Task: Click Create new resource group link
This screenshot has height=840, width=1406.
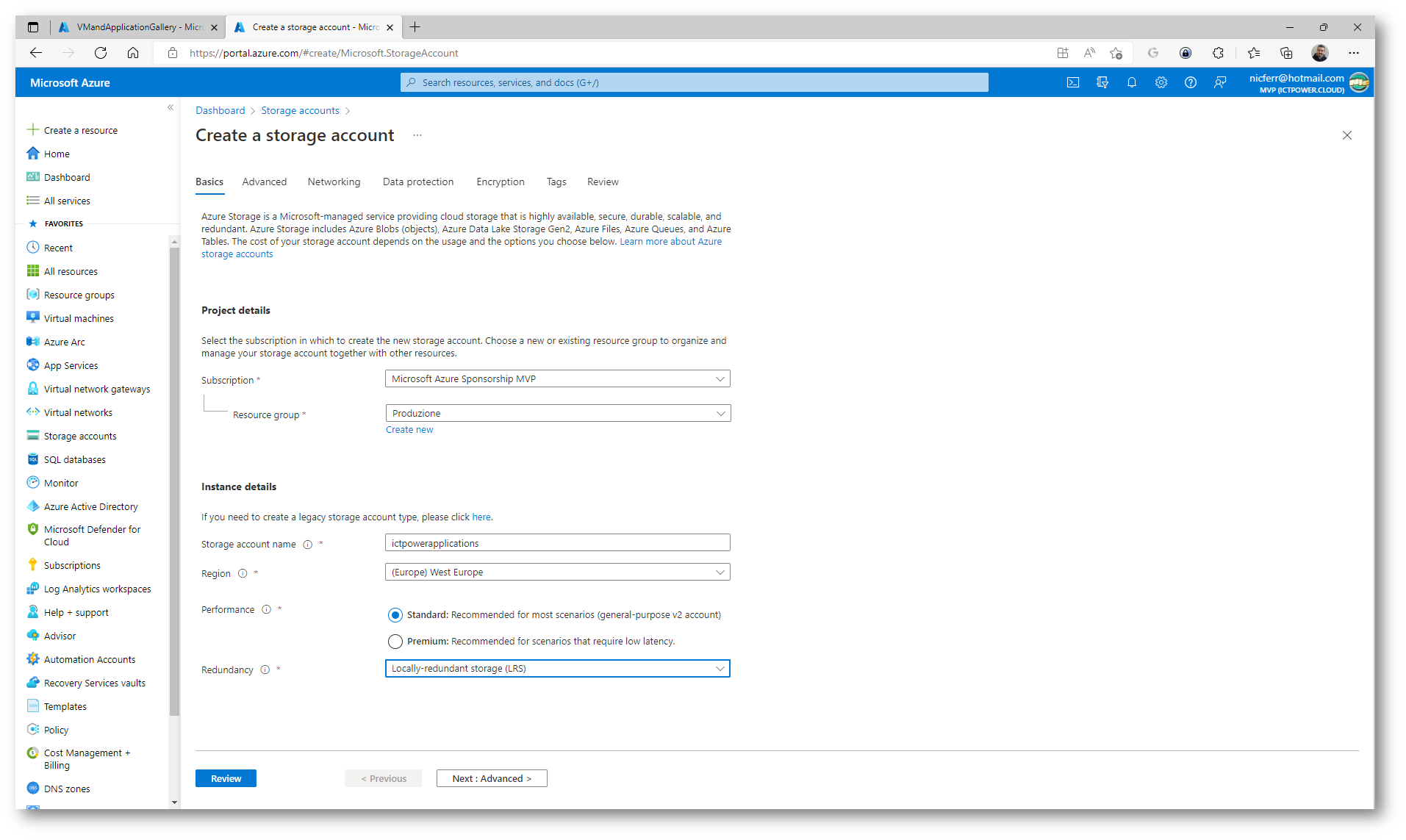Action: pos(409,430)
